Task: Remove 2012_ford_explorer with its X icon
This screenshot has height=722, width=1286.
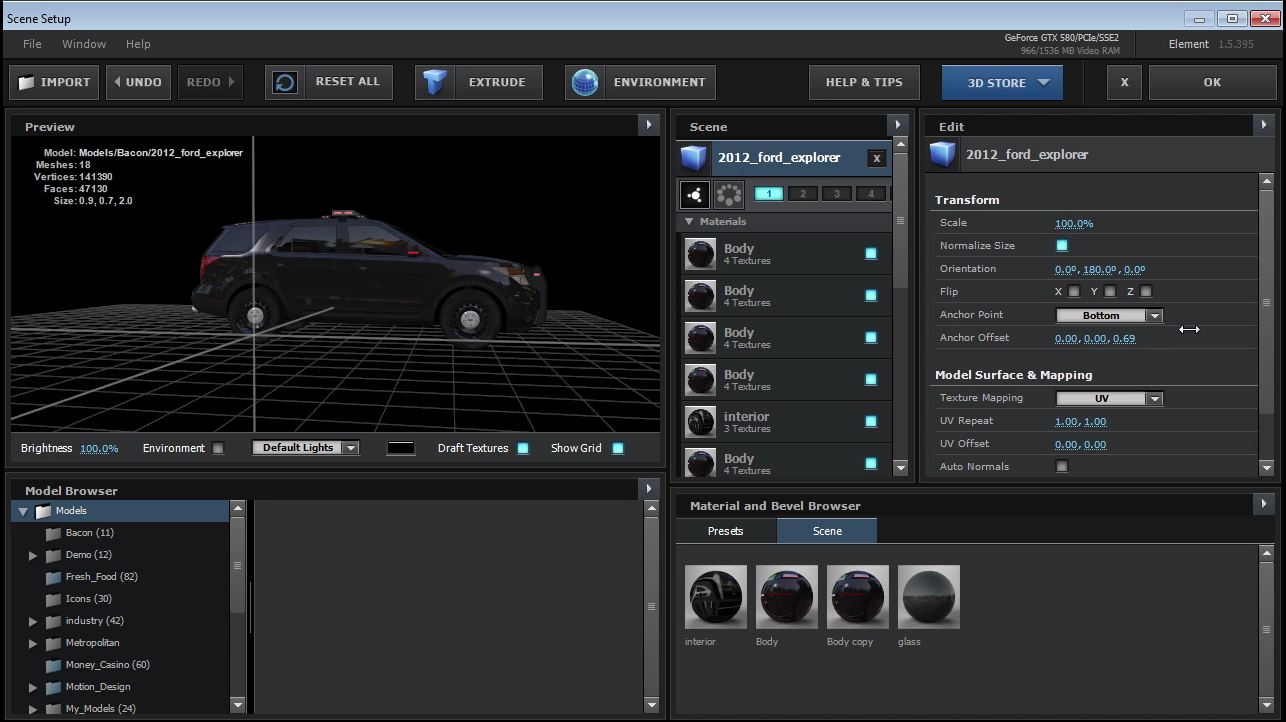Action: click(876, 158)
